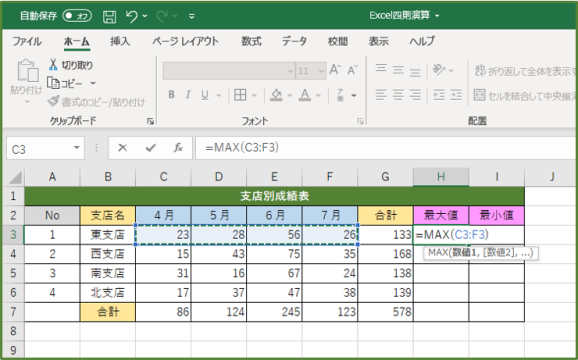Click the 最大値 header cell

(441, 215)
